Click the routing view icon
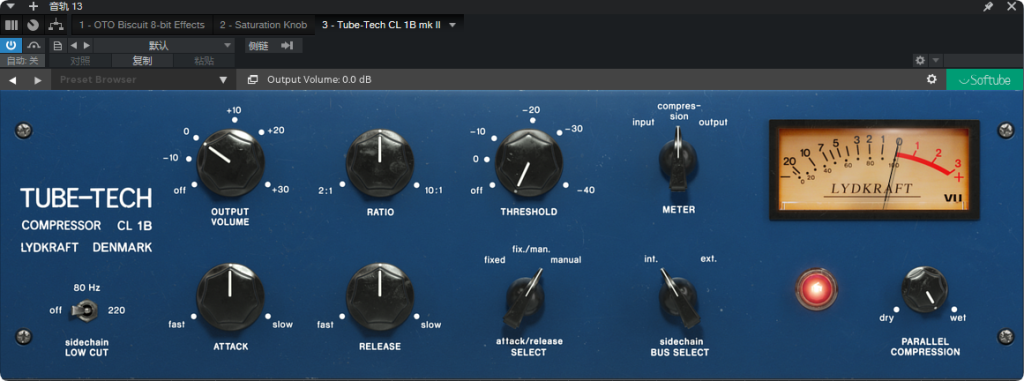This screenshot has width=1024, height=381. [56, 25]
